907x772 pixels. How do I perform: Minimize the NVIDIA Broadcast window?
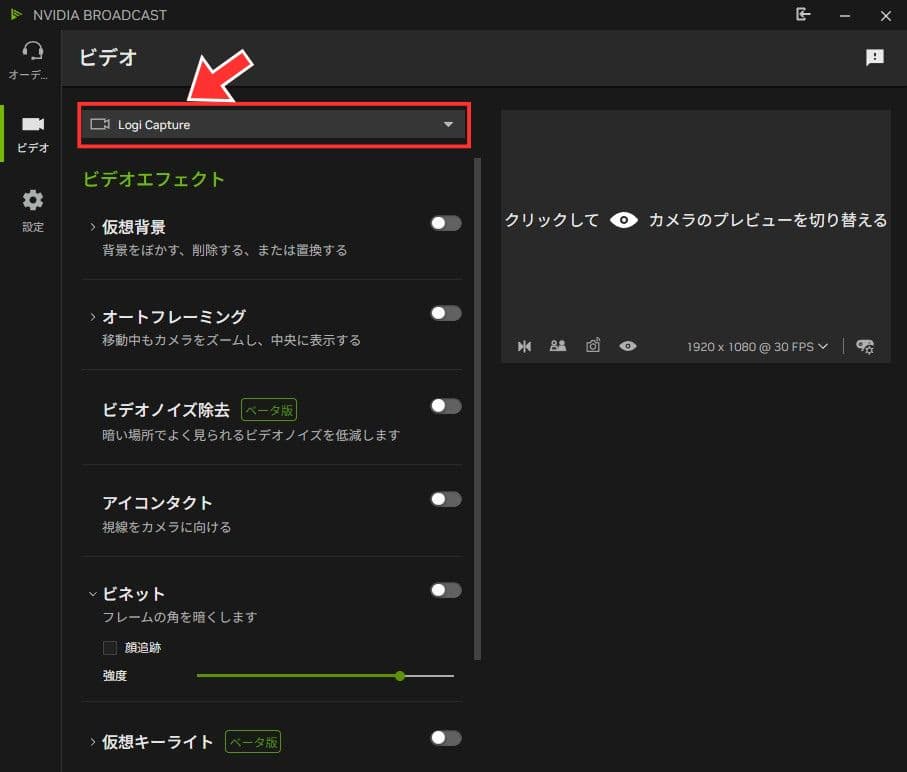tap(845, 16)
